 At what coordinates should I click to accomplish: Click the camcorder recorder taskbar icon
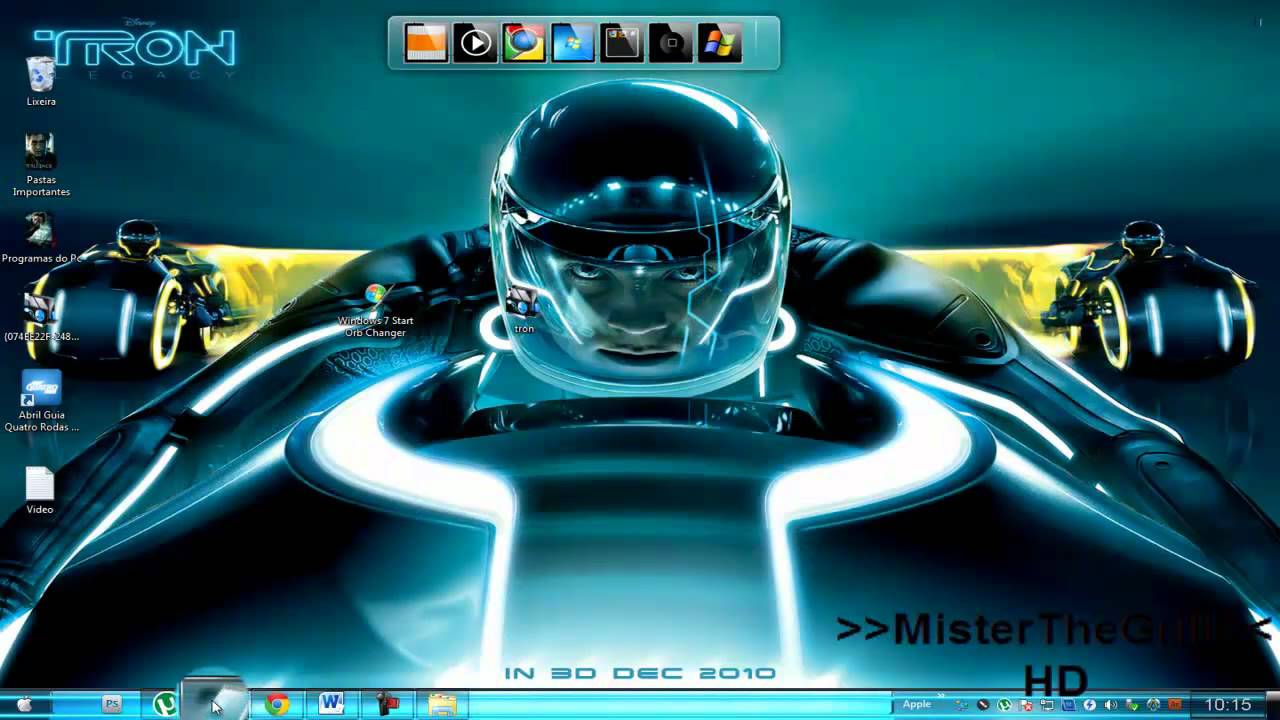tap(387, 705)
